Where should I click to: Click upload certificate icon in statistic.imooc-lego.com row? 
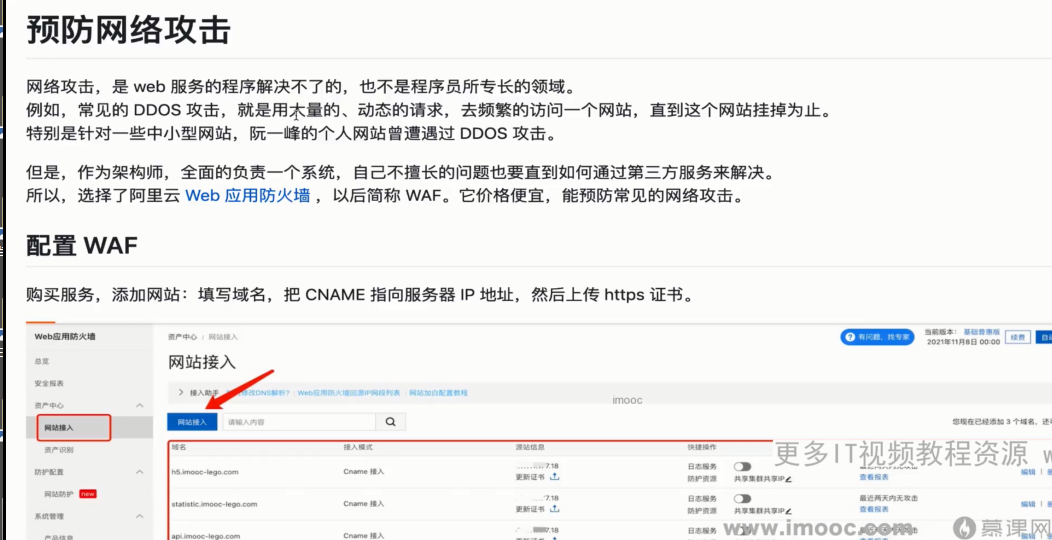554,509
